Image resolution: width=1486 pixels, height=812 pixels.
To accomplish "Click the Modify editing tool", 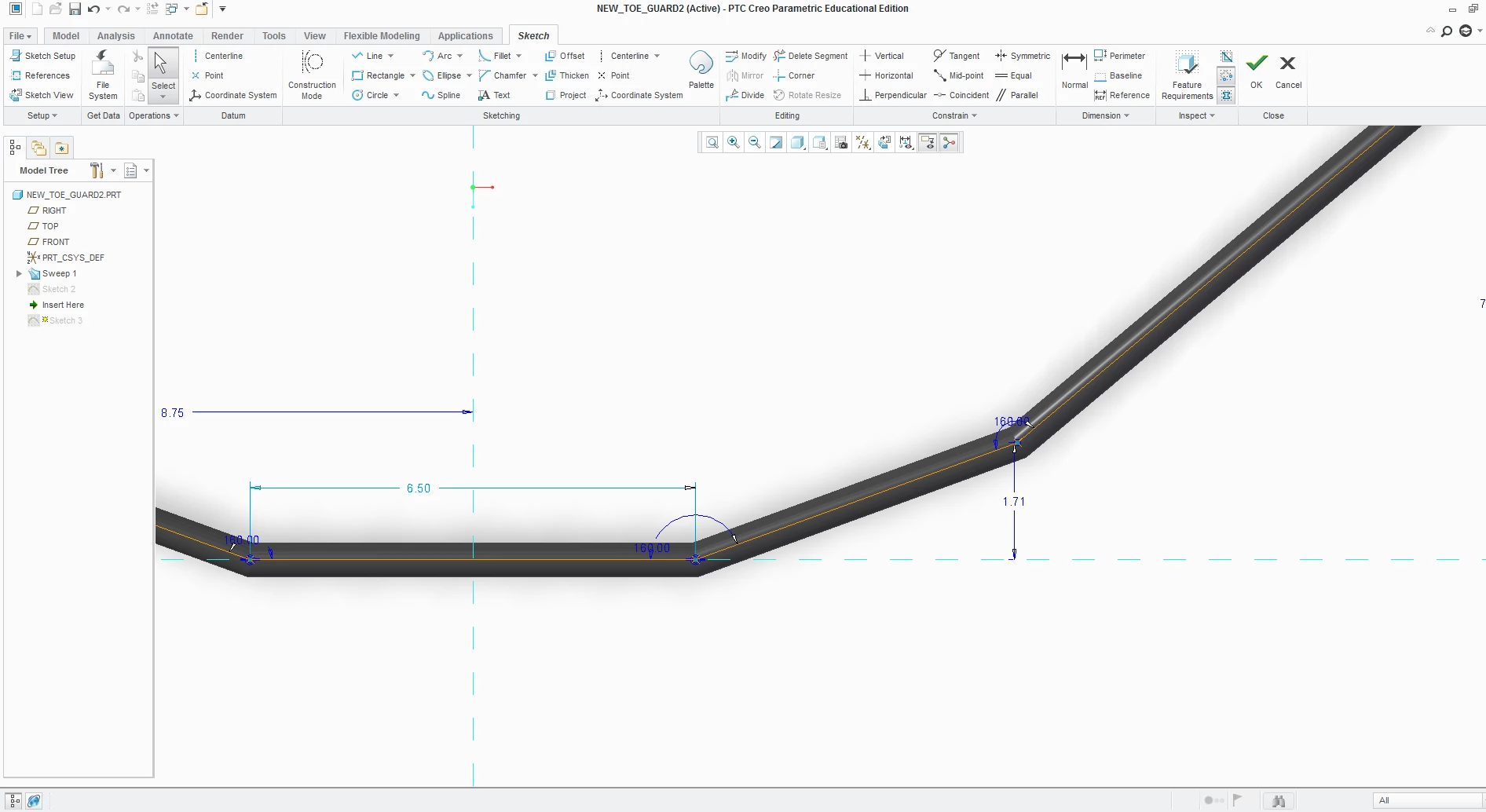I will [x=746, y=56].
